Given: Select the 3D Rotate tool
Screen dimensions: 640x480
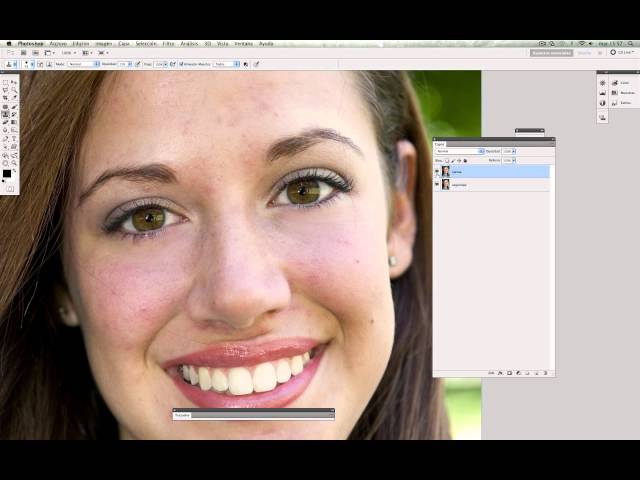Looking at the screenshot, I should pyautogui.click(x=5, y=155).
